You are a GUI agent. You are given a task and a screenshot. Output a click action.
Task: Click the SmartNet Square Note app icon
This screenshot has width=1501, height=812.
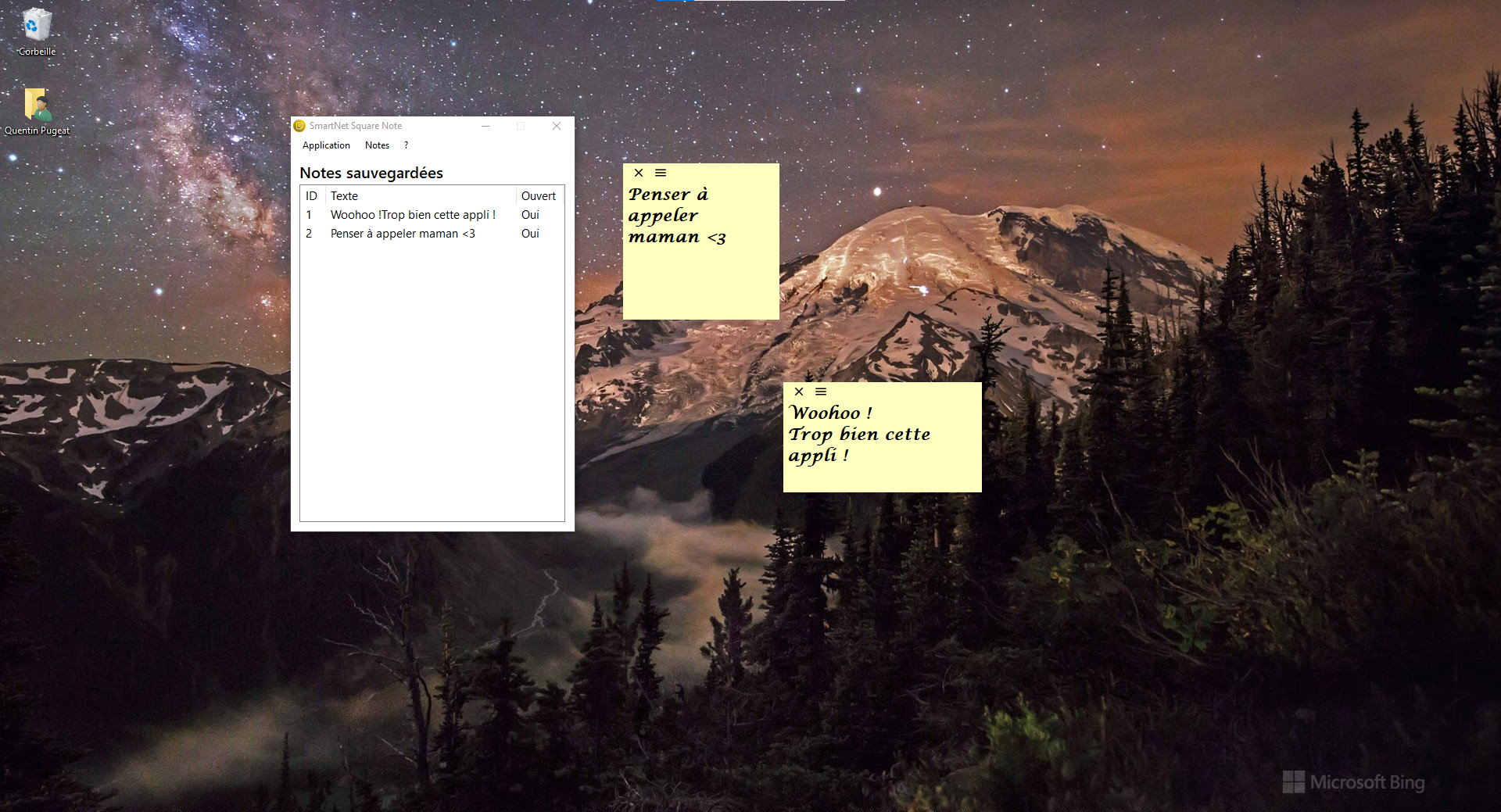coord(299,126)
